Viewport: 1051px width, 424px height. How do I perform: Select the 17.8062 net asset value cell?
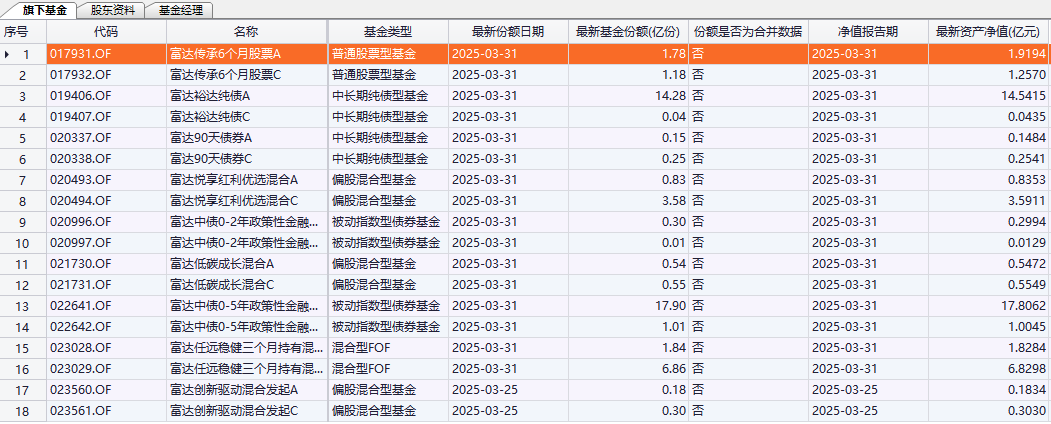(x=1019, y=306)
